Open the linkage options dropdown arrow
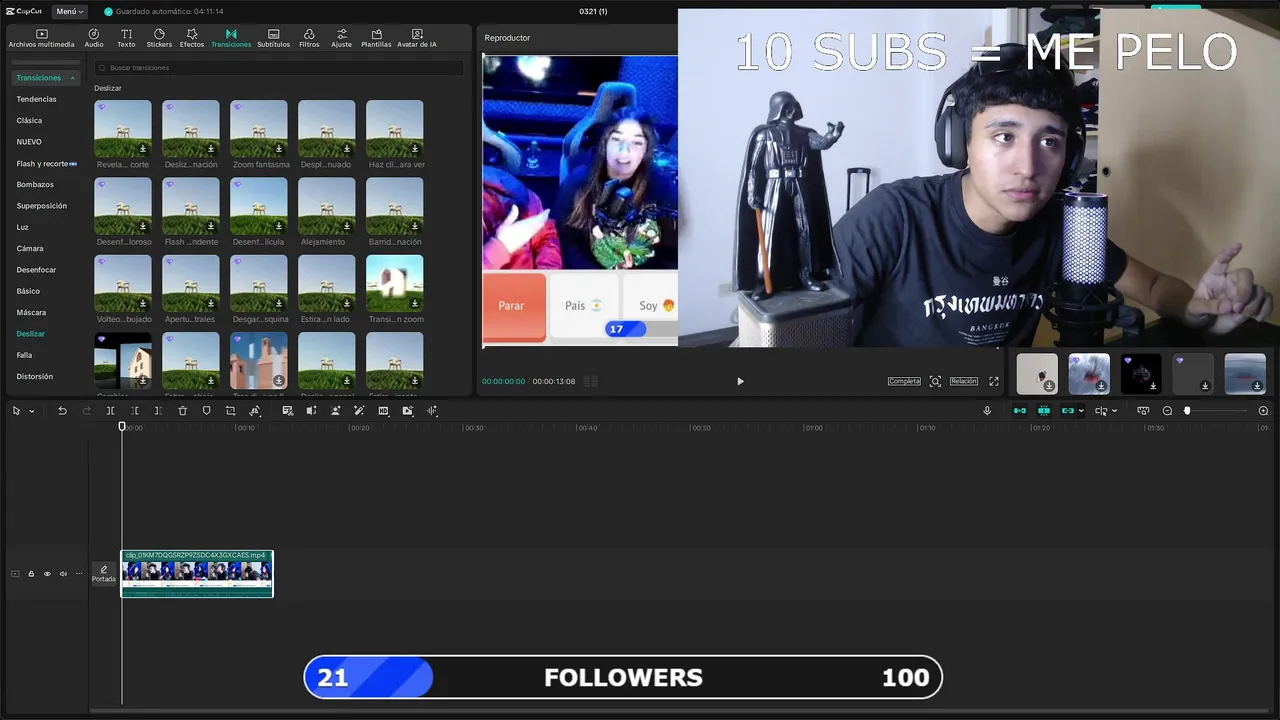1280x720 pixels. coord(1081,411)
